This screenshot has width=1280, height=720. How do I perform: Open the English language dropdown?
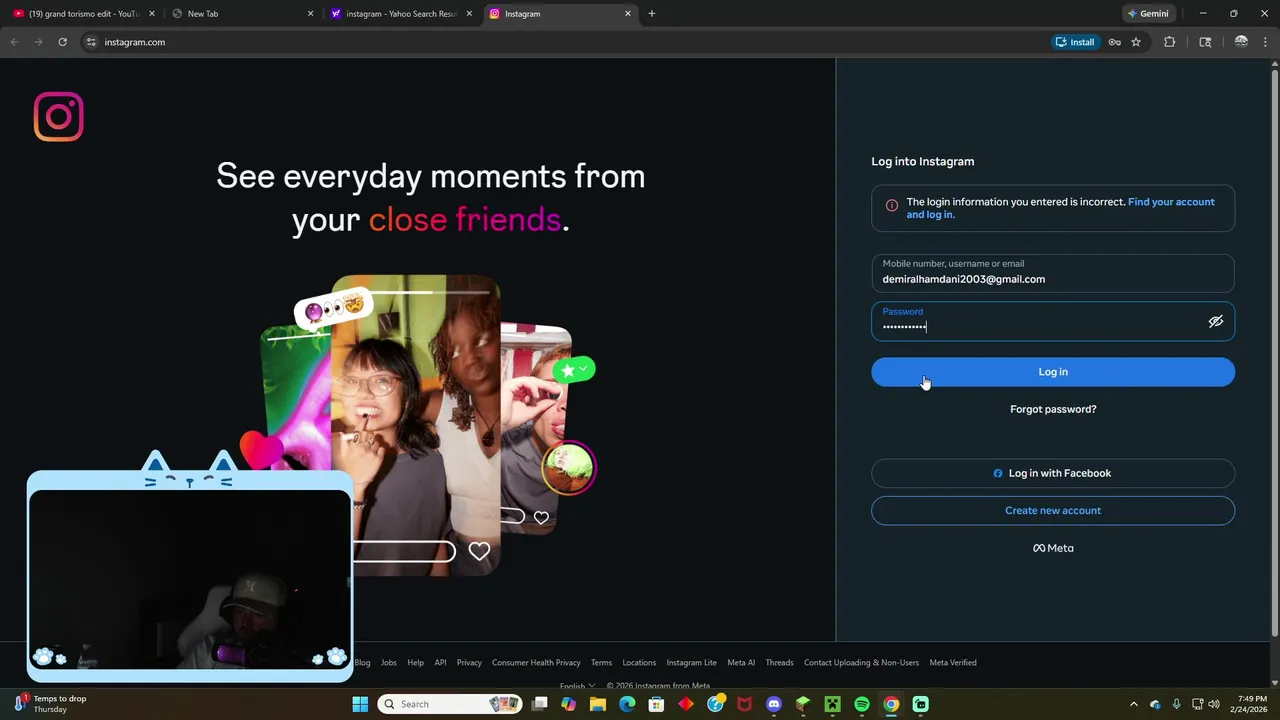[577, 686]
